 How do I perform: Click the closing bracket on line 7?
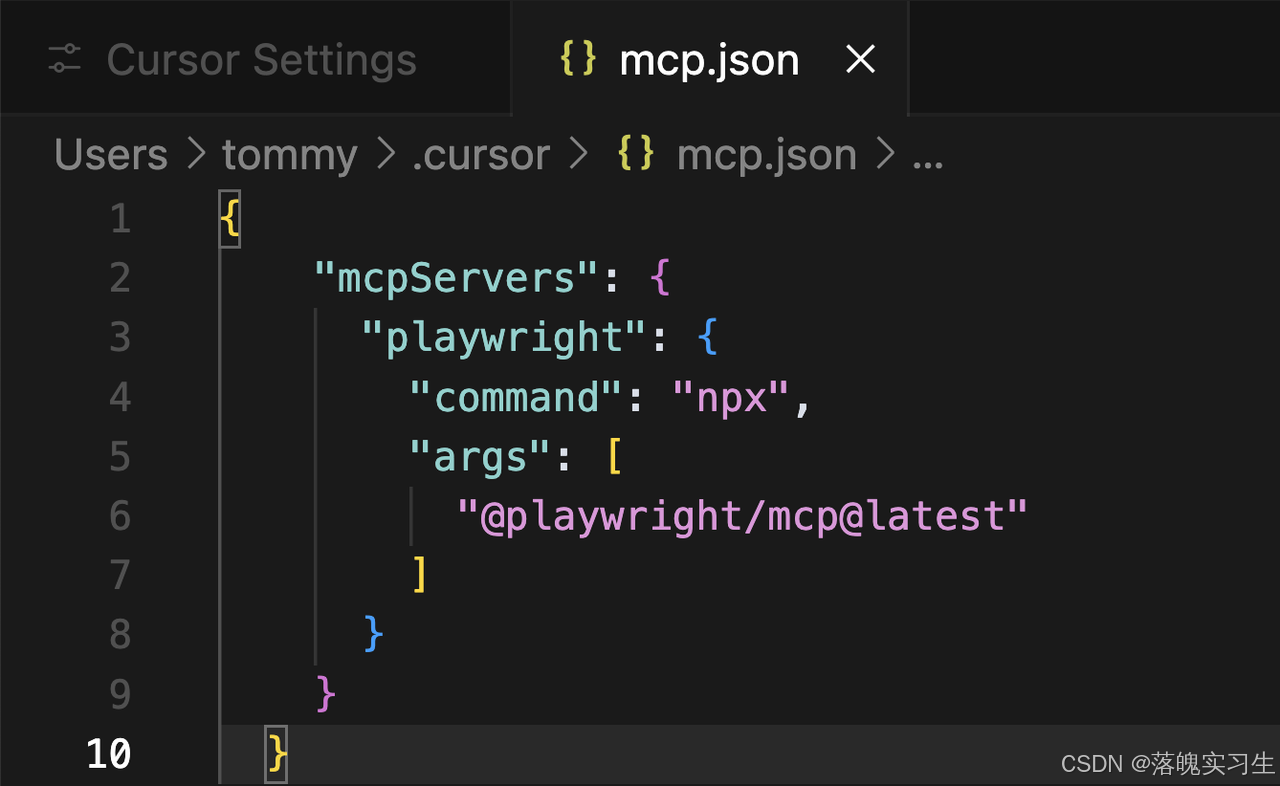click(420, 575)
